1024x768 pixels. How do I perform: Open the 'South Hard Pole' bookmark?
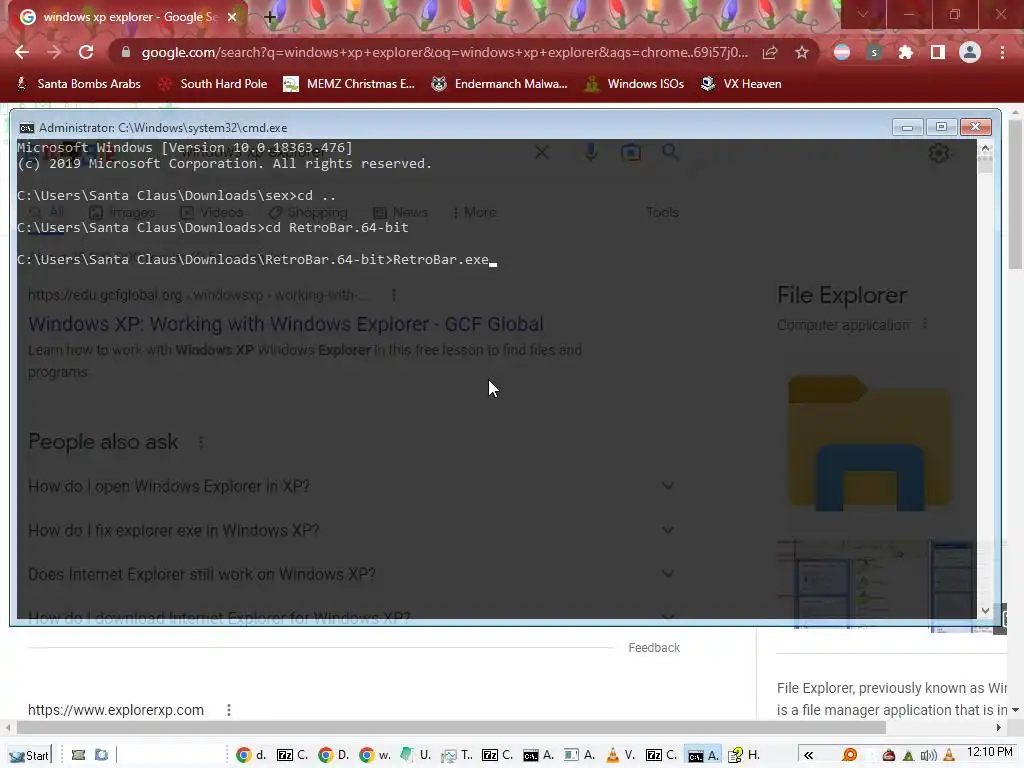pyautogui.click(x=213, y=84)
